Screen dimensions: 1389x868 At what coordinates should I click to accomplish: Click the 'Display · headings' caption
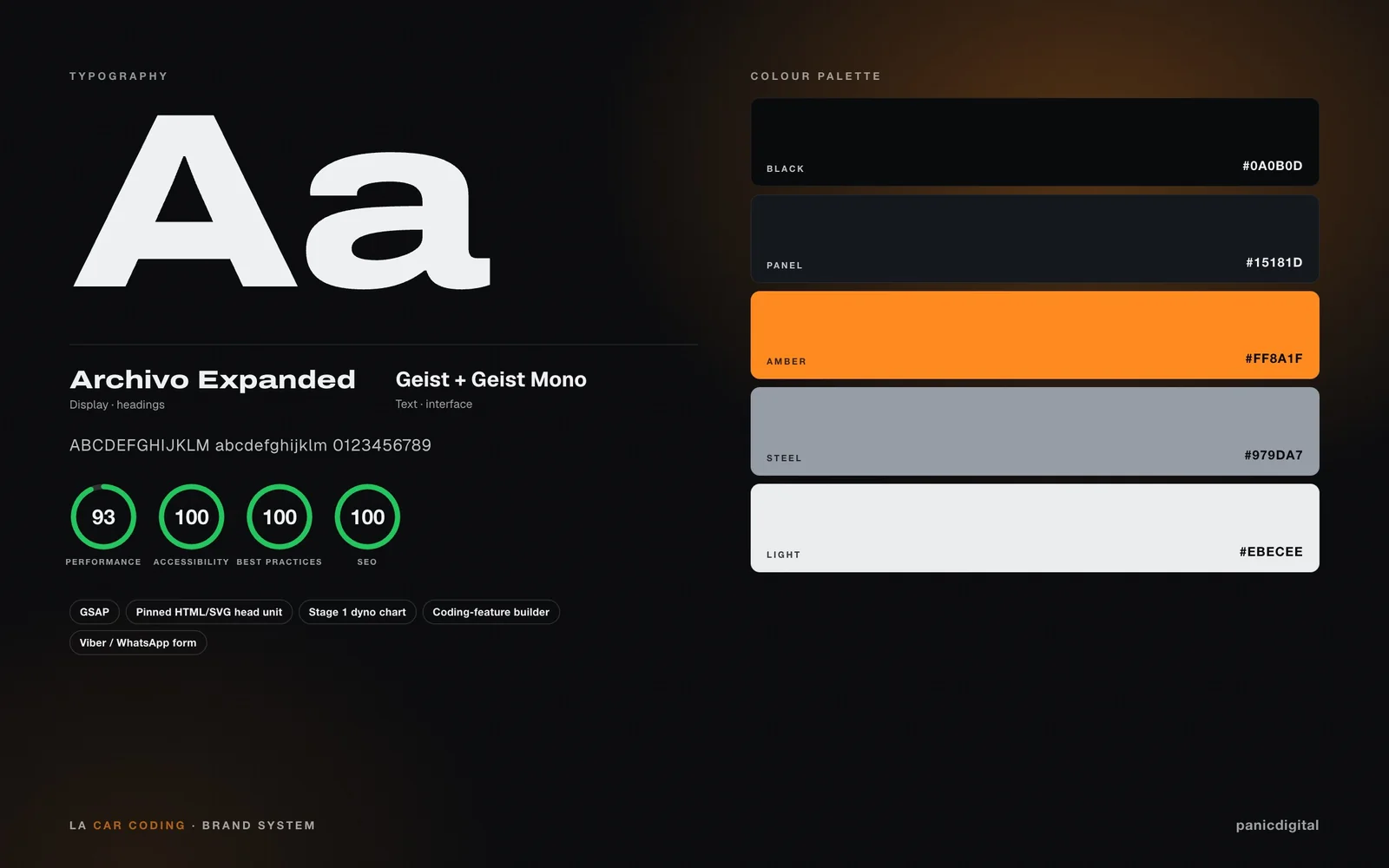point(117,404)
